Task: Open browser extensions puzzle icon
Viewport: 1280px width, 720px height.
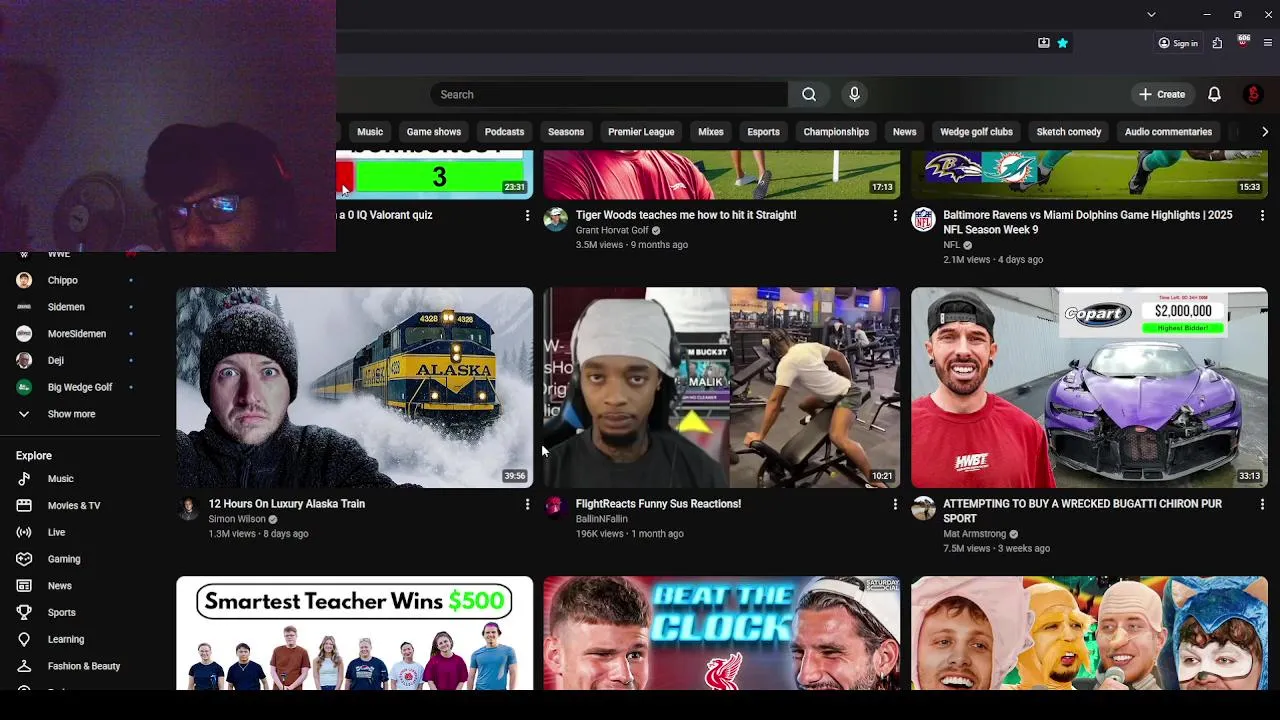Action: [1217, 43]
